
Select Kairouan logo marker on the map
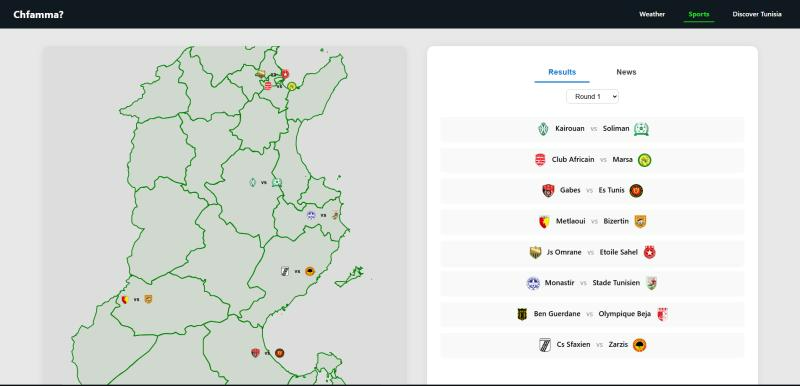252,182
